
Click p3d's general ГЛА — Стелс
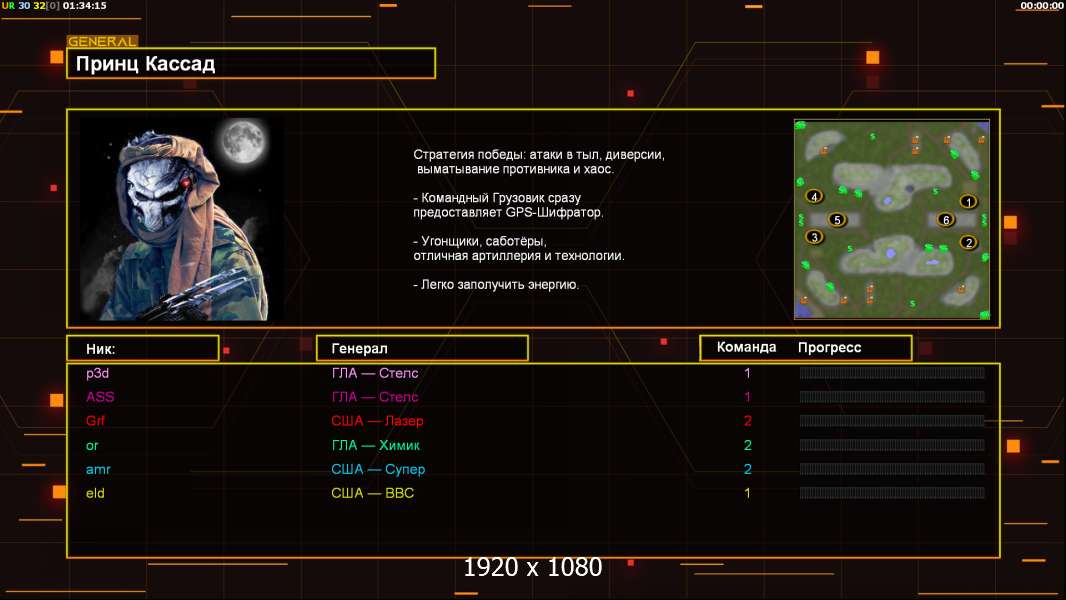(x=375, y=373)
